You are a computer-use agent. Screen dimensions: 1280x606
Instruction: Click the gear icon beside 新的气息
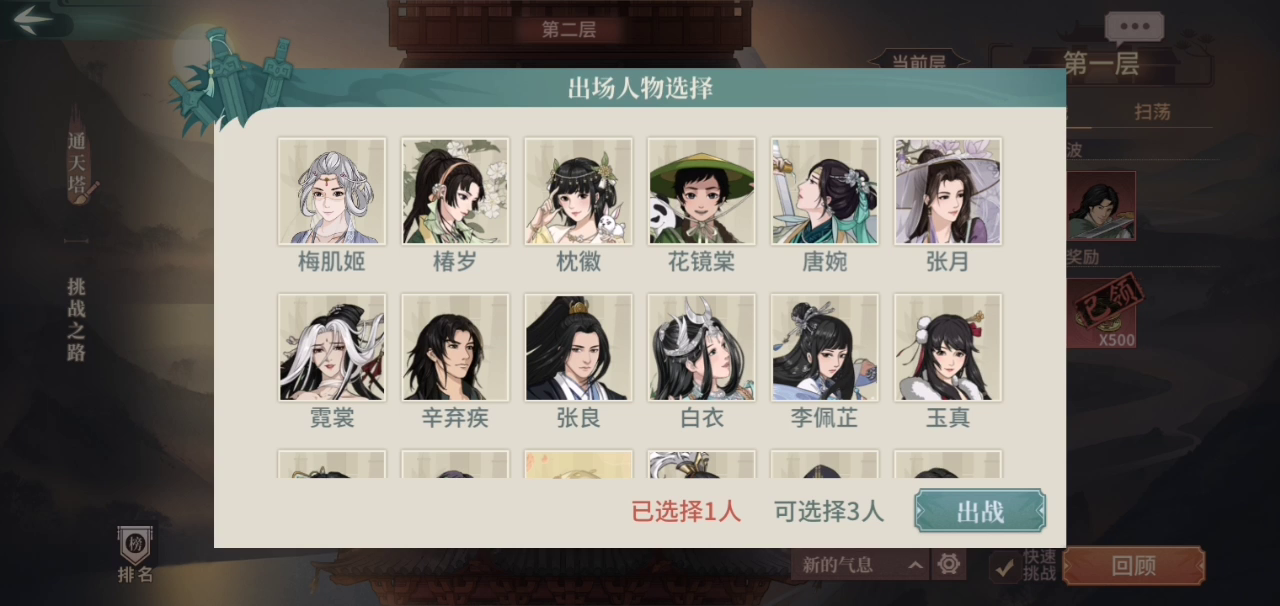[x=948, y=565]
